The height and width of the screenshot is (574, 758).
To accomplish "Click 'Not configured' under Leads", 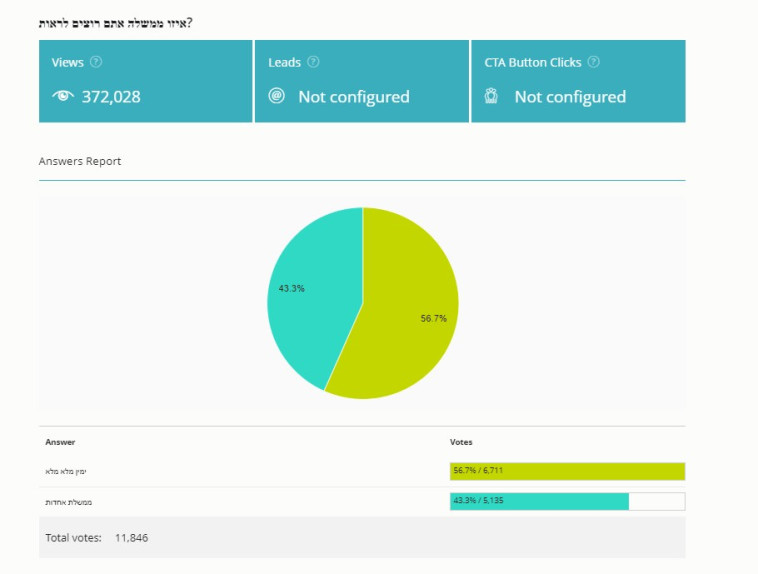I will [x=353, y=97].
